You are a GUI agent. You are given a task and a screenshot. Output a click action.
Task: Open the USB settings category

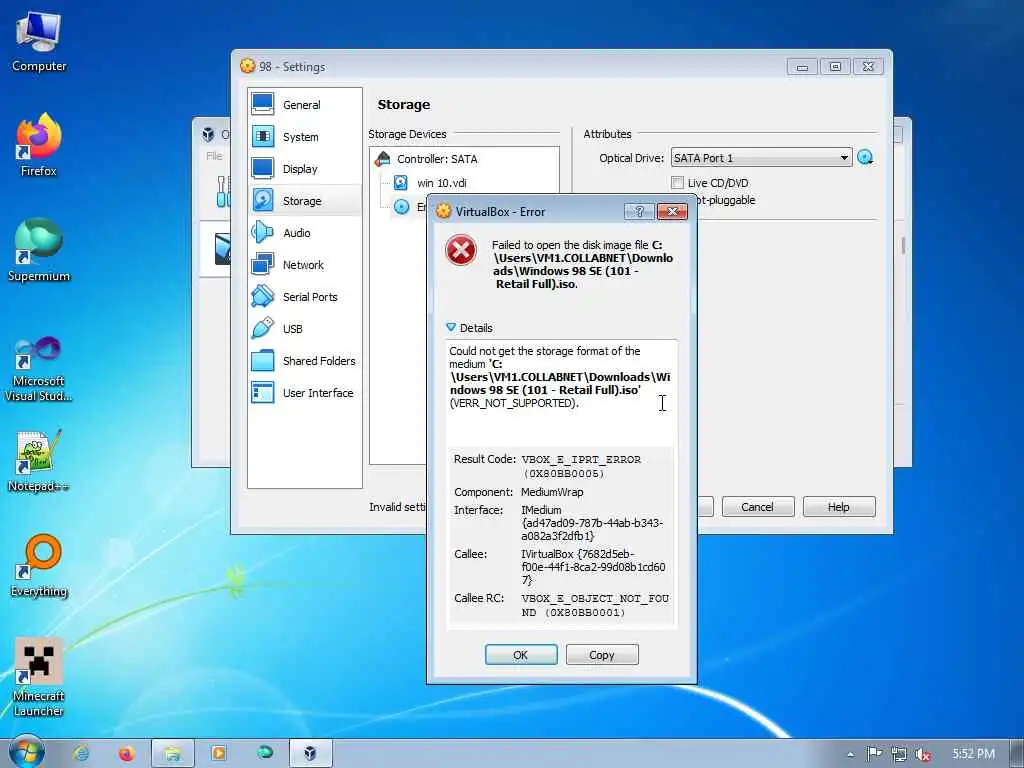(304, 328)
